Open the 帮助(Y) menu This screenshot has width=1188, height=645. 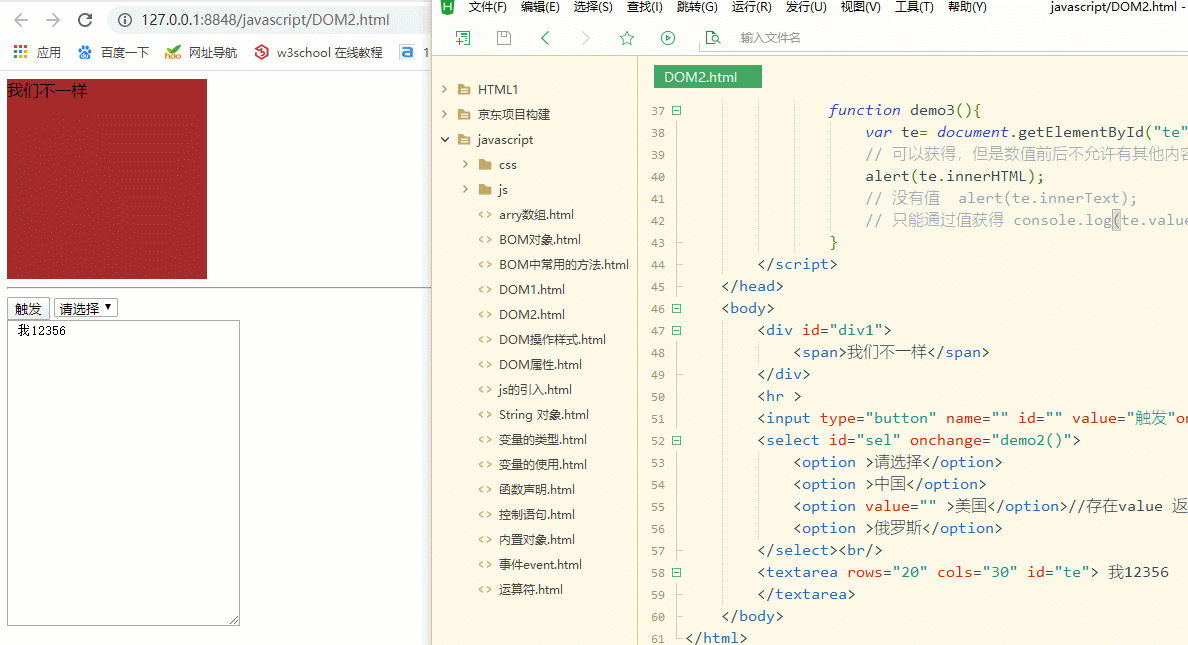point(968,7)
